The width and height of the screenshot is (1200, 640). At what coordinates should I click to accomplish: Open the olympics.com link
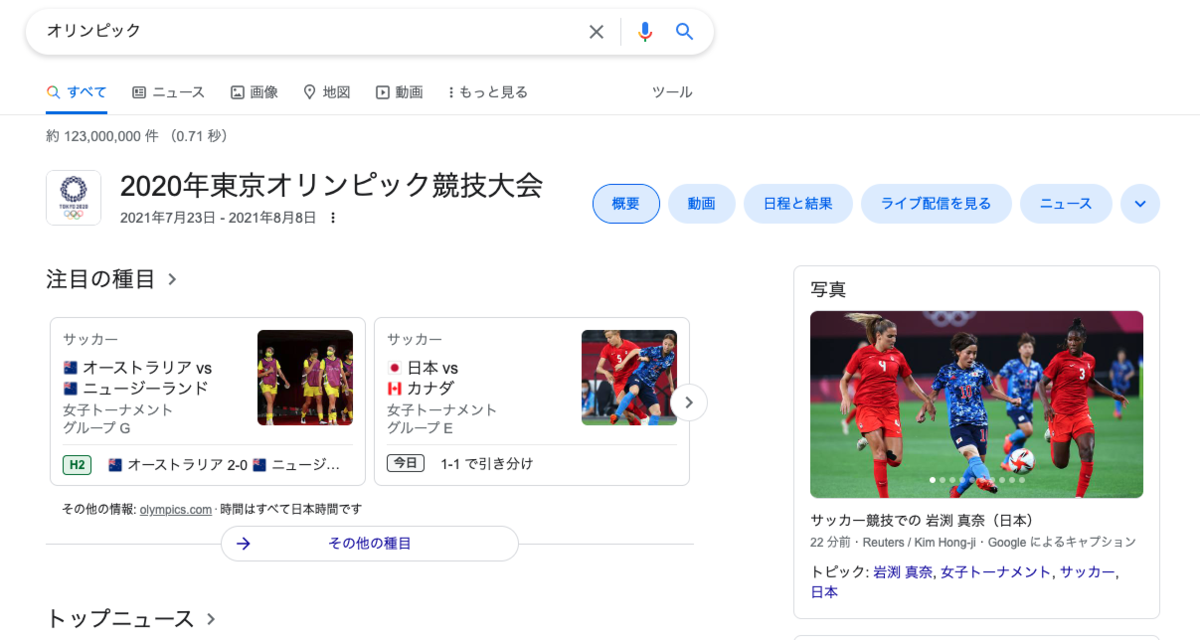pos(176,510)
